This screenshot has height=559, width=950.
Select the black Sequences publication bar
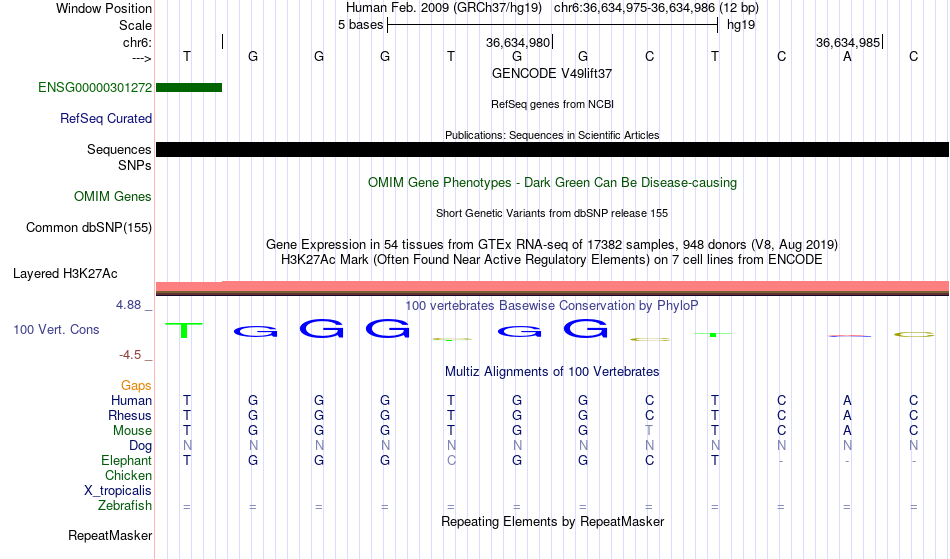552,150
